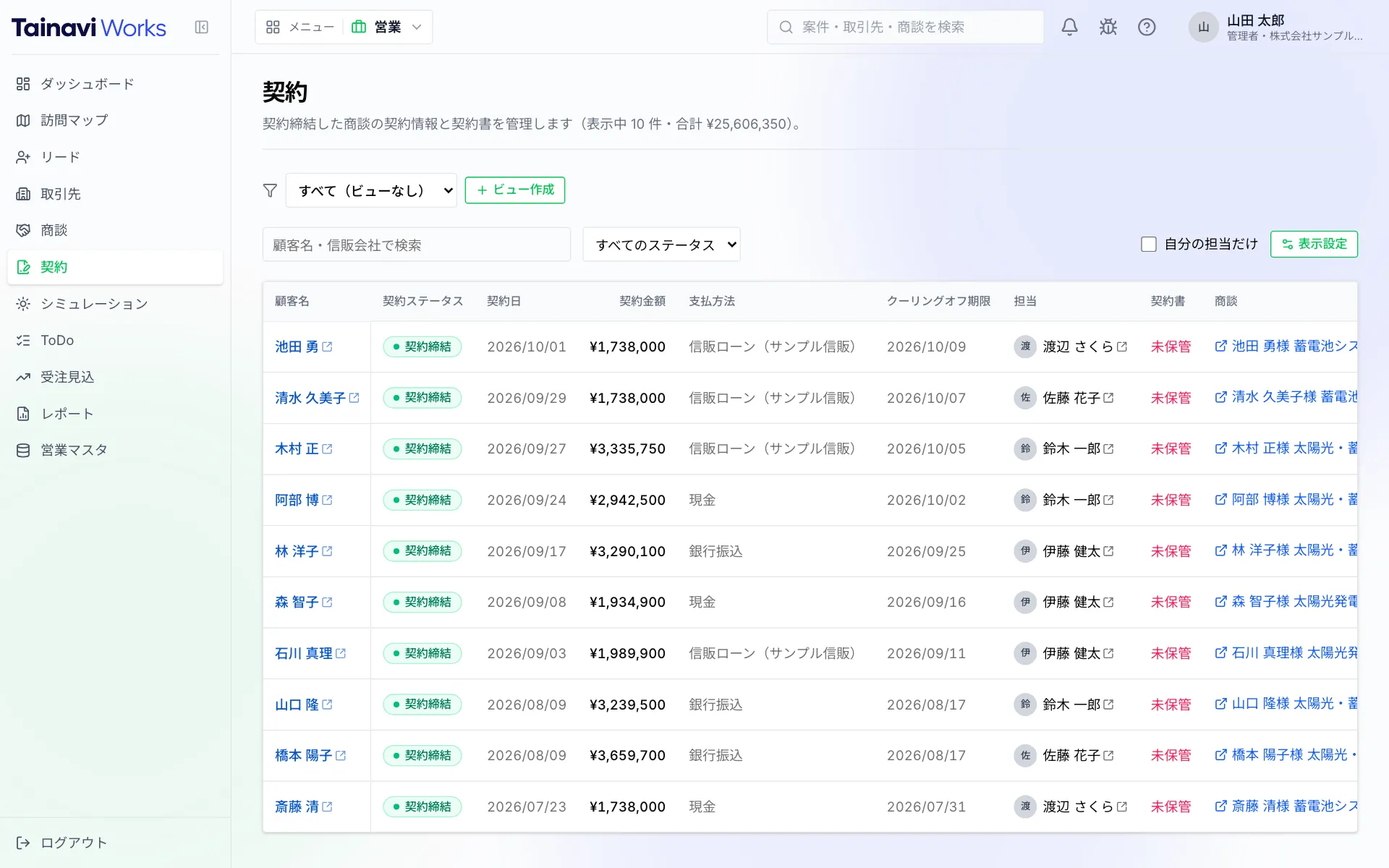
Task: Collapse the sidebar with the panel icon
Action: 202,27
